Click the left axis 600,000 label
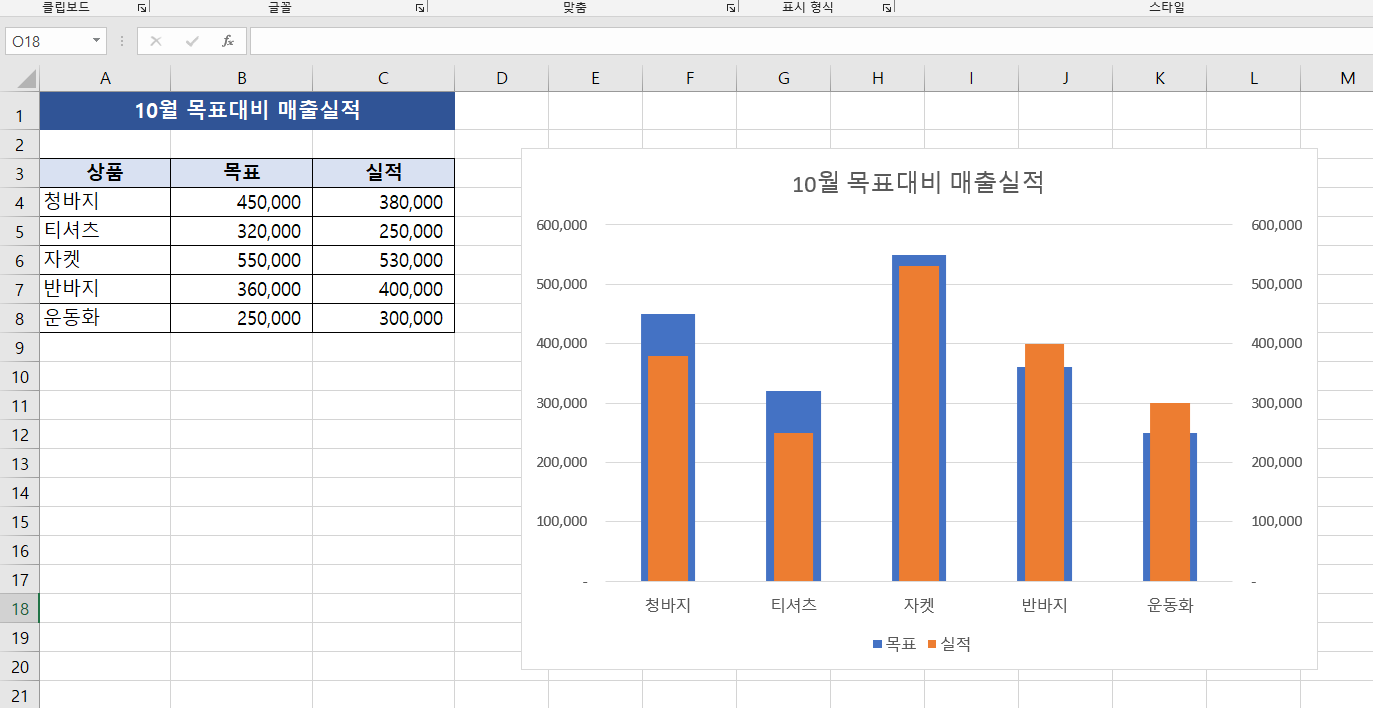The height and width of the screenshot is (708, 1373). coord(562,225)
